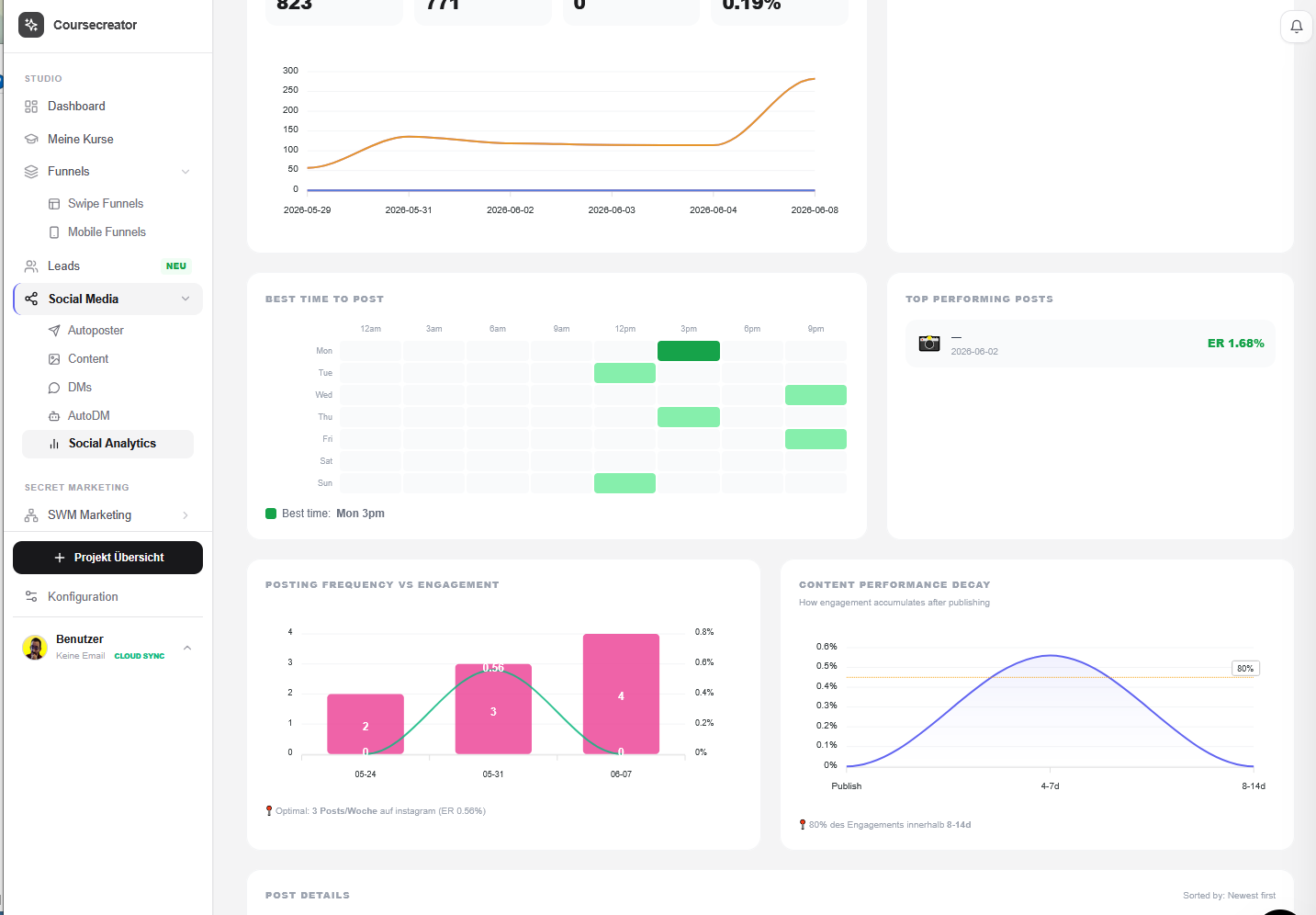Image resolution: width=1316 pixels, height=915 pixels.
Task: Click the POST DETAILS heading
Action: pyautogui.click(x=308, y=896)
